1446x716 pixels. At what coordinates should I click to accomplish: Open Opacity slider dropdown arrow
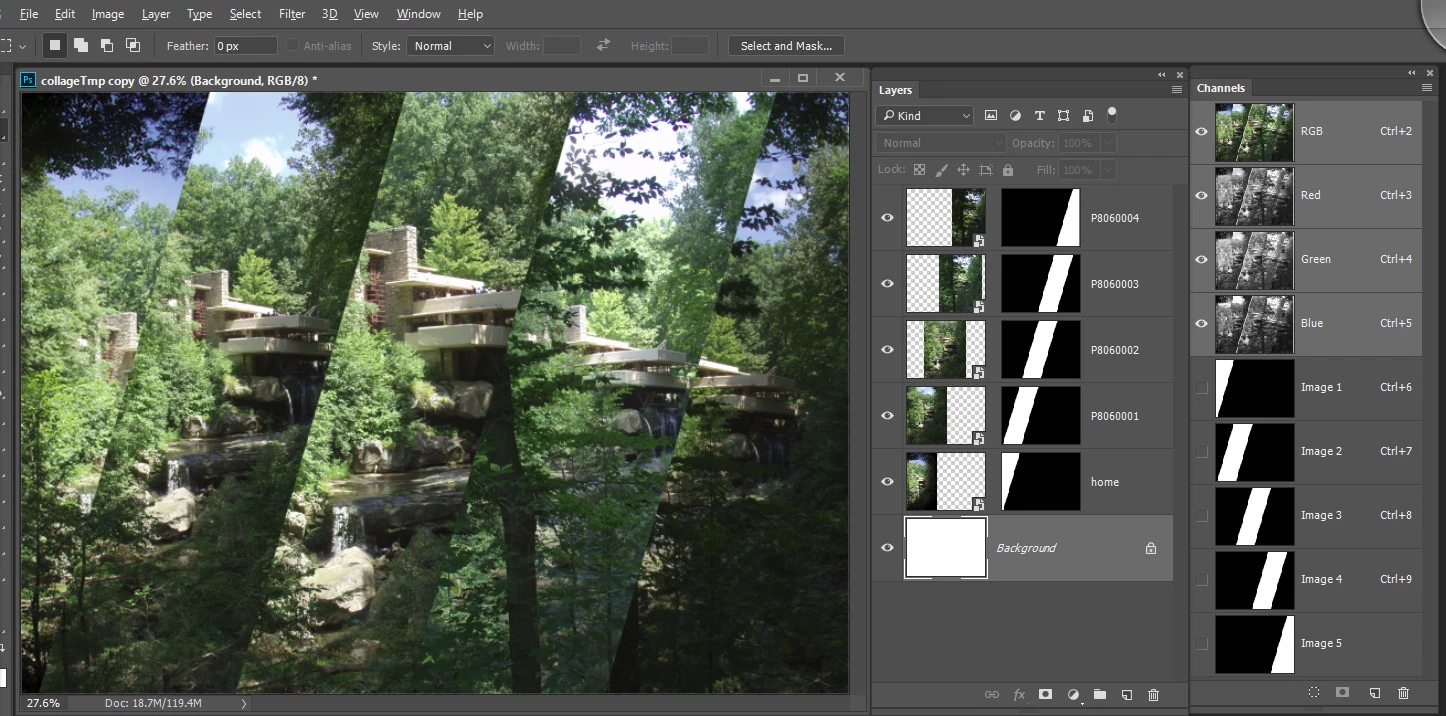click(x=1108, y=143)
